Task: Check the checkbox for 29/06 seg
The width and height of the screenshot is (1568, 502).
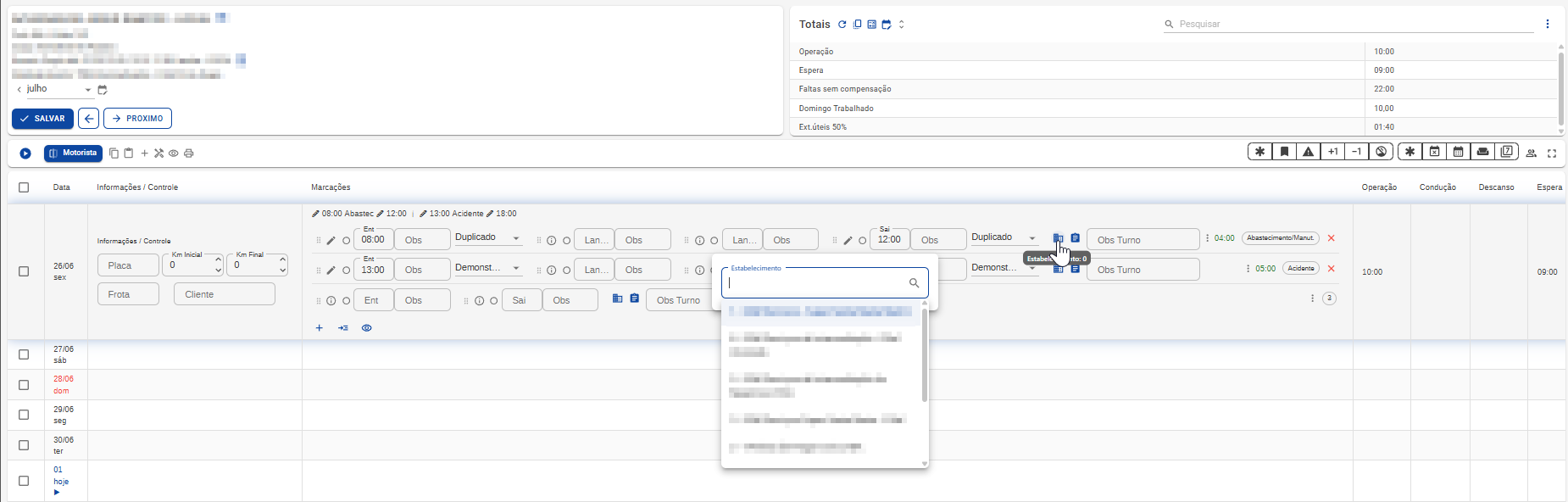Action: (24, 415)
